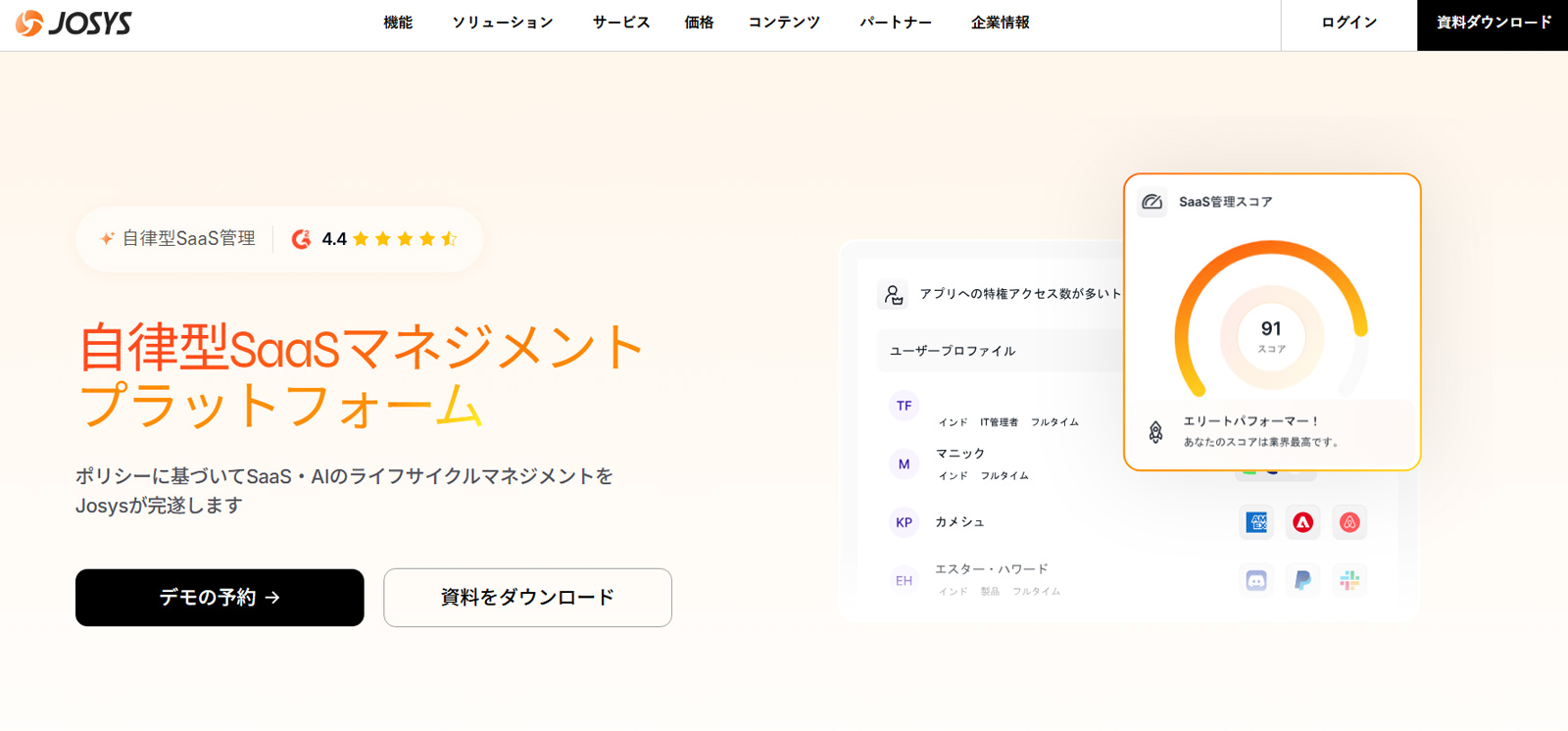1568x731 pixels.
Task: Click the red Angular app icon
Action: point(1302,522)
